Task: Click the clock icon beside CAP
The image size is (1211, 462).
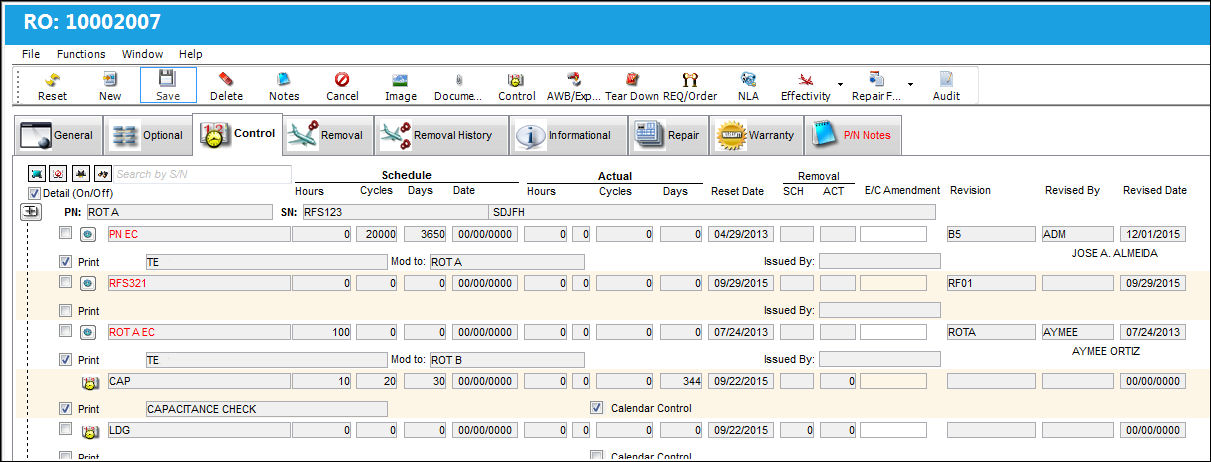Action: pyautogui.click(x=88, y=381)
